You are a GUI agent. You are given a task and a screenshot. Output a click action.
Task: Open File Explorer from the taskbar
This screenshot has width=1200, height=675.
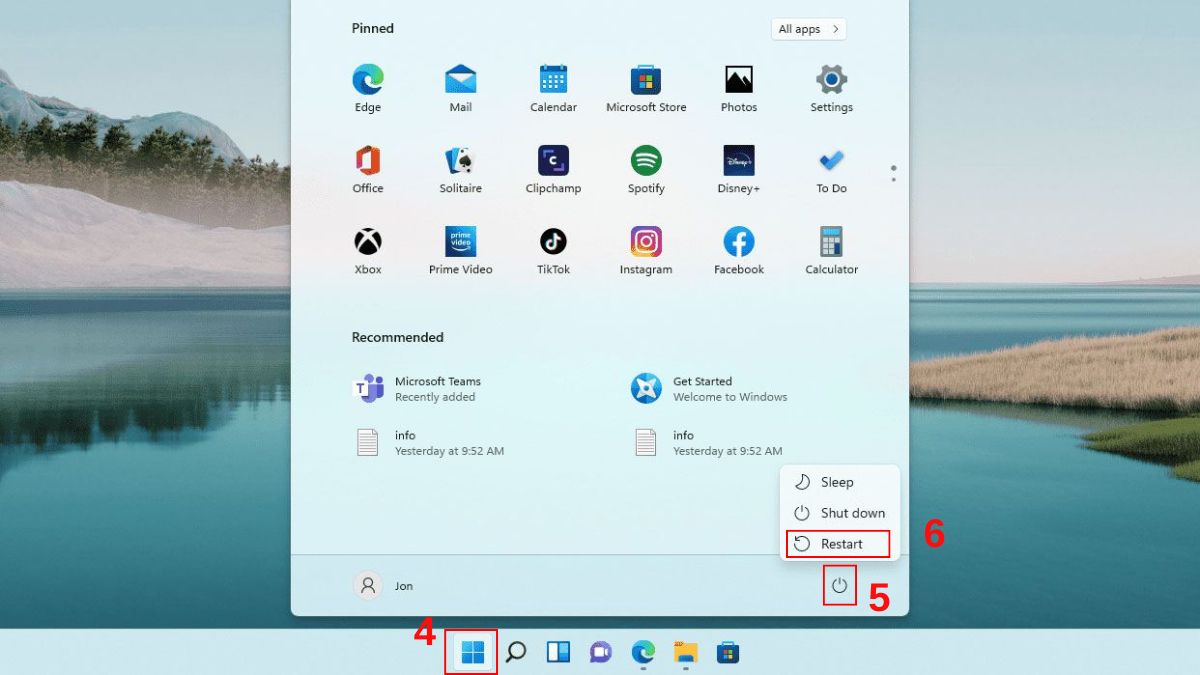coord(685,653)
